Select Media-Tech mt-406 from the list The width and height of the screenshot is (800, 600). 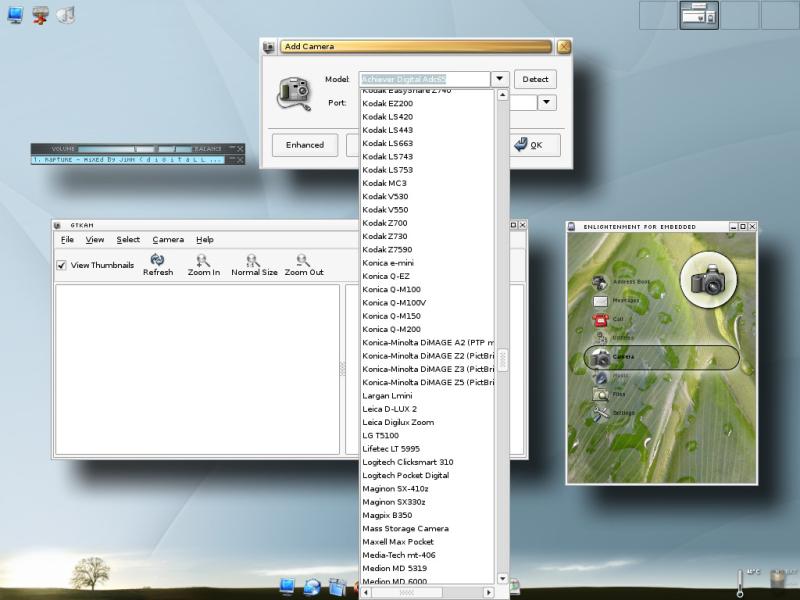pyautogui.click(x=428, y=555)
